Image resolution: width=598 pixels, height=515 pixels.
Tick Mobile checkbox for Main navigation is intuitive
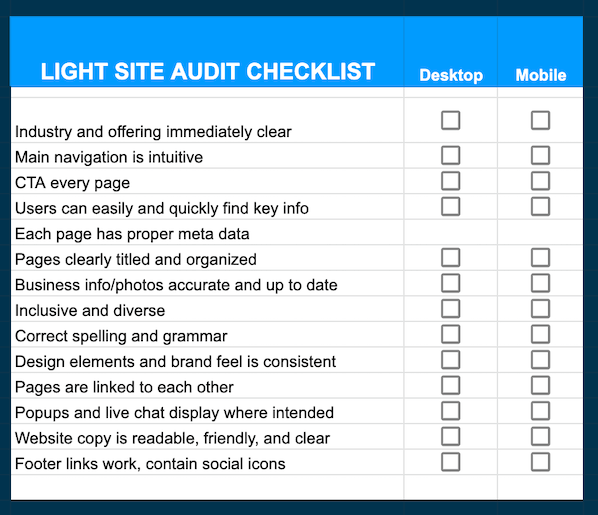pyautogui.click(x=540, y=155)
